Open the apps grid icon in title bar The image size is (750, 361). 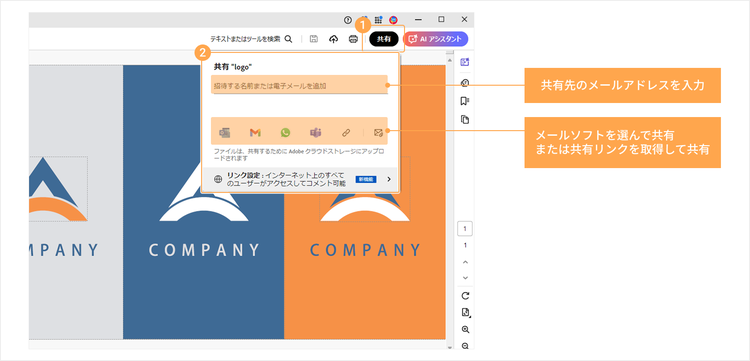(378, 20)
